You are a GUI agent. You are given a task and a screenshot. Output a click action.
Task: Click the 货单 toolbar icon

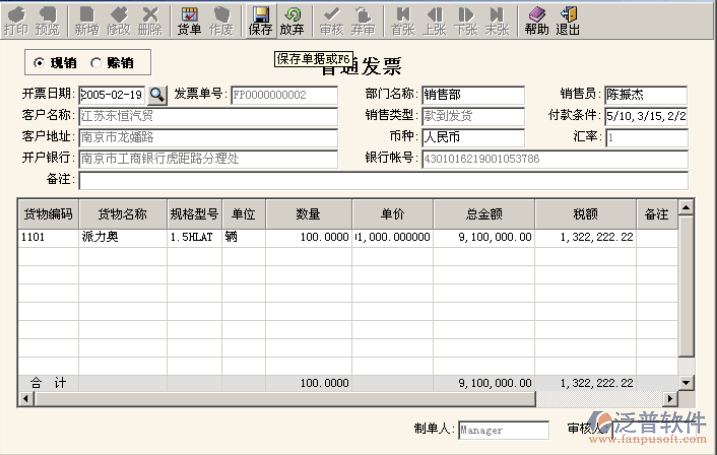coord(189,20)
